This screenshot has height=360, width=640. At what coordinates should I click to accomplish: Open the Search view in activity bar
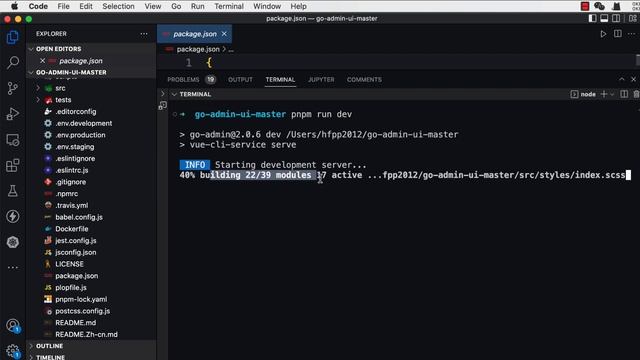coord(13,62)
